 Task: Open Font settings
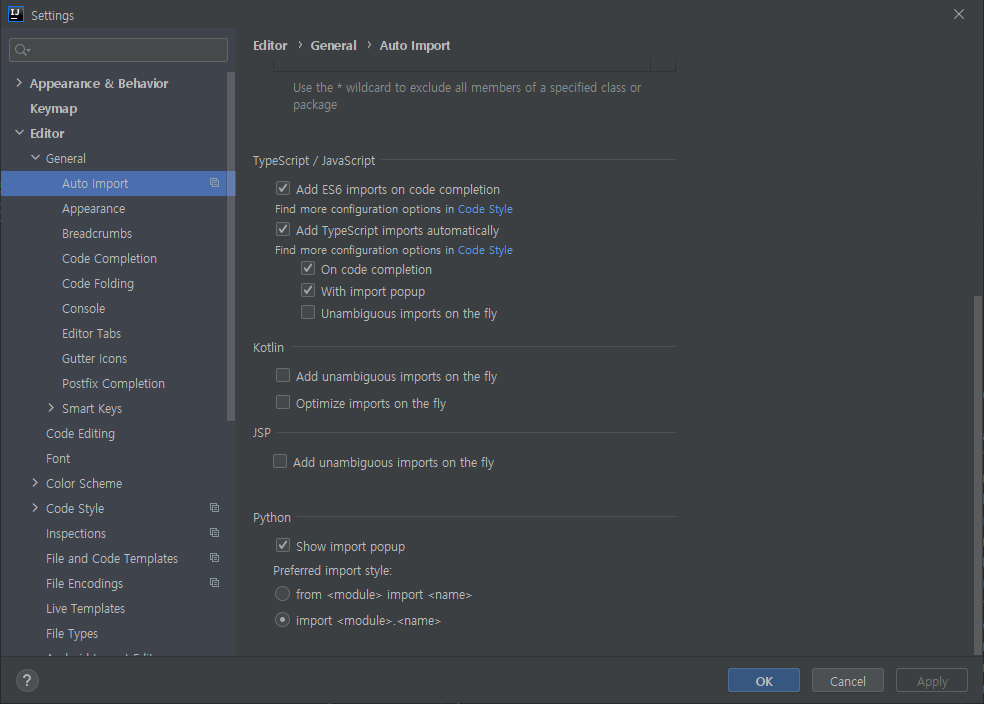[x=58, y=459]
